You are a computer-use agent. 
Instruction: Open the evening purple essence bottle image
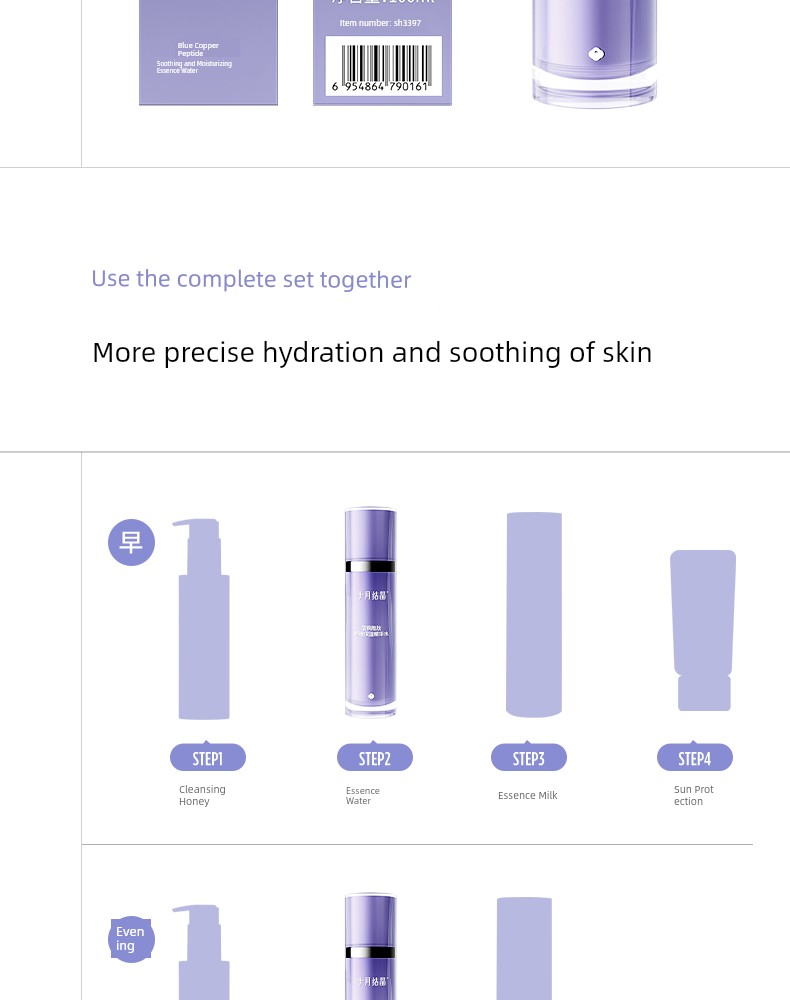370,946
